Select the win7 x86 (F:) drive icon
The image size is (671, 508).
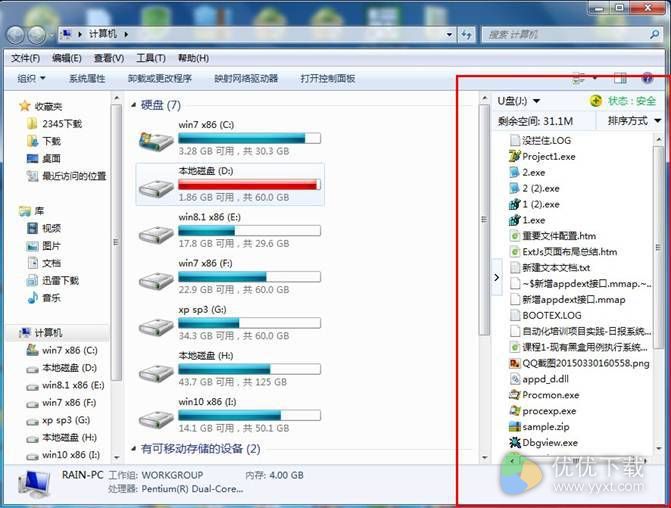pos(156,280)
